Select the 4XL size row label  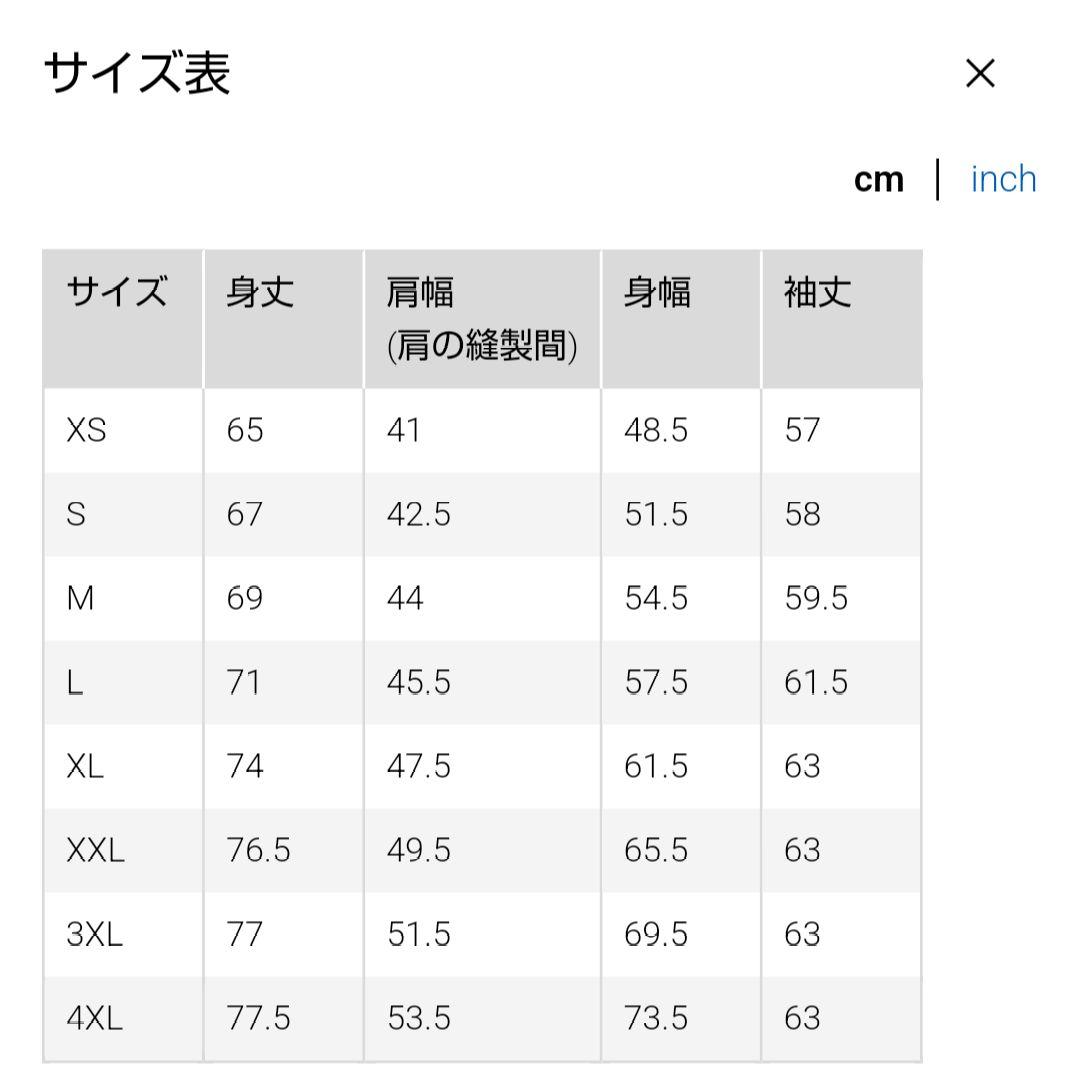coord(94,1019)
